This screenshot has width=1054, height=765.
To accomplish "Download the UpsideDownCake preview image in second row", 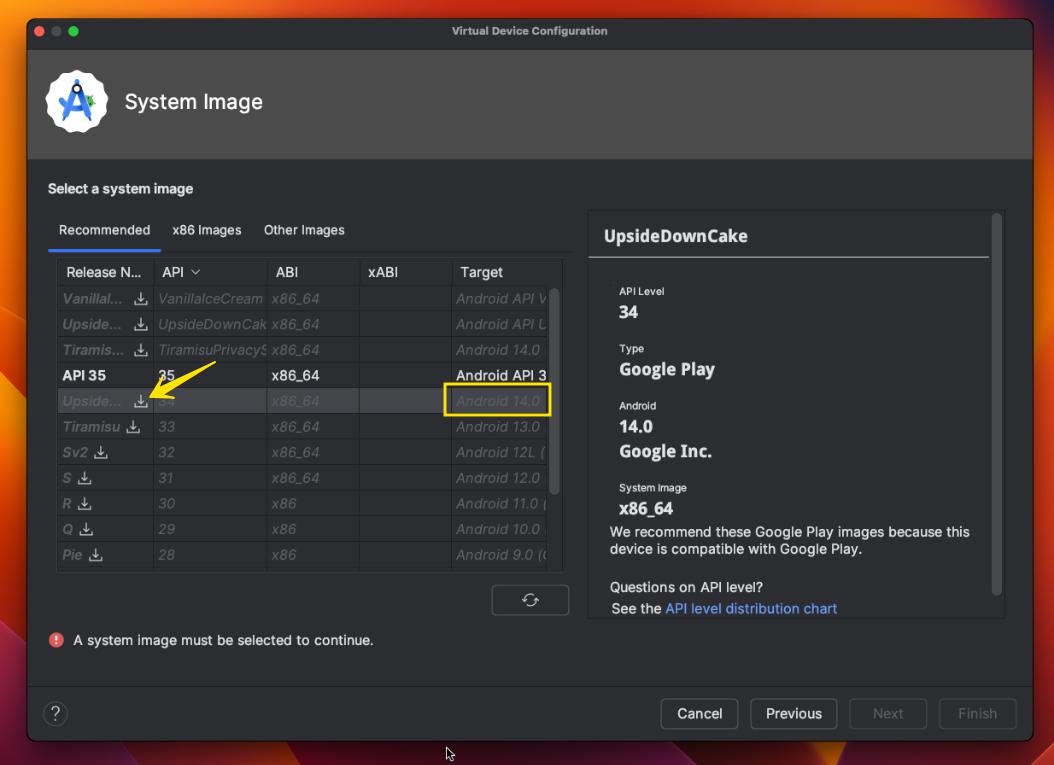I will click(x=140, y=324).
